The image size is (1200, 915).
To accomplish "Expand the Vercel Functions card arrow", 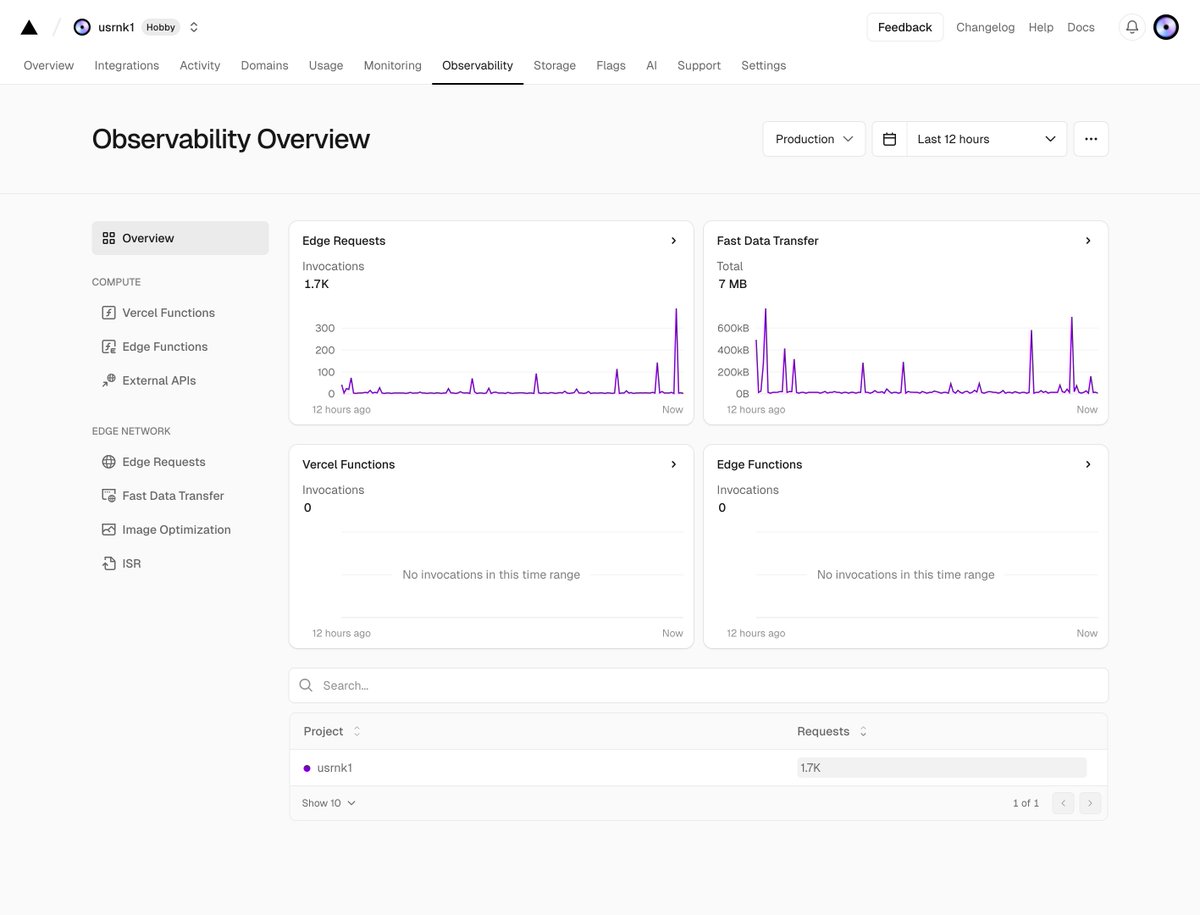I will click(x=674, y=465).
